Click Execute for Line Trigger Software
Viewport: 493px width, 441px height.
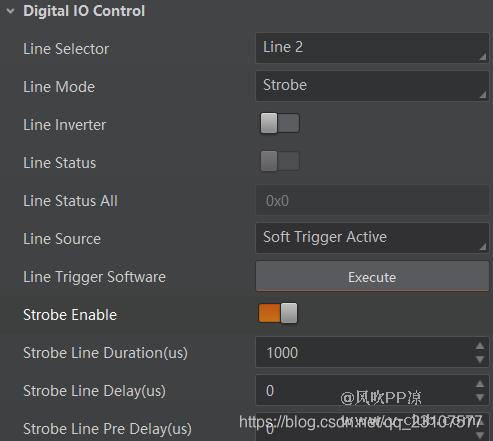pyautogui.click(x=372, y=276)
